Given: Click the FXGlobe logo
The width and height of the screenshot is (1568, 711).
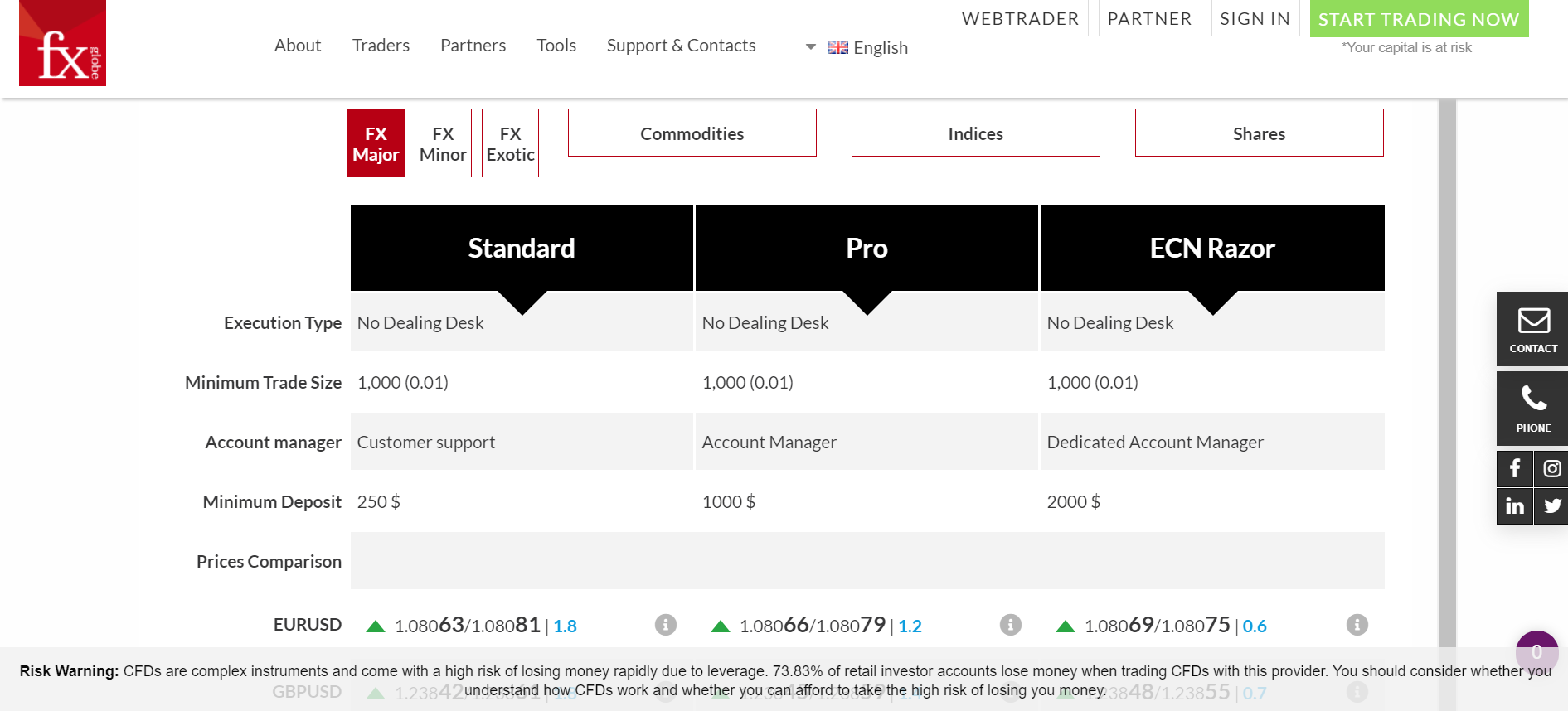Looking at the screenshot, I should click(x=62, y=43).
